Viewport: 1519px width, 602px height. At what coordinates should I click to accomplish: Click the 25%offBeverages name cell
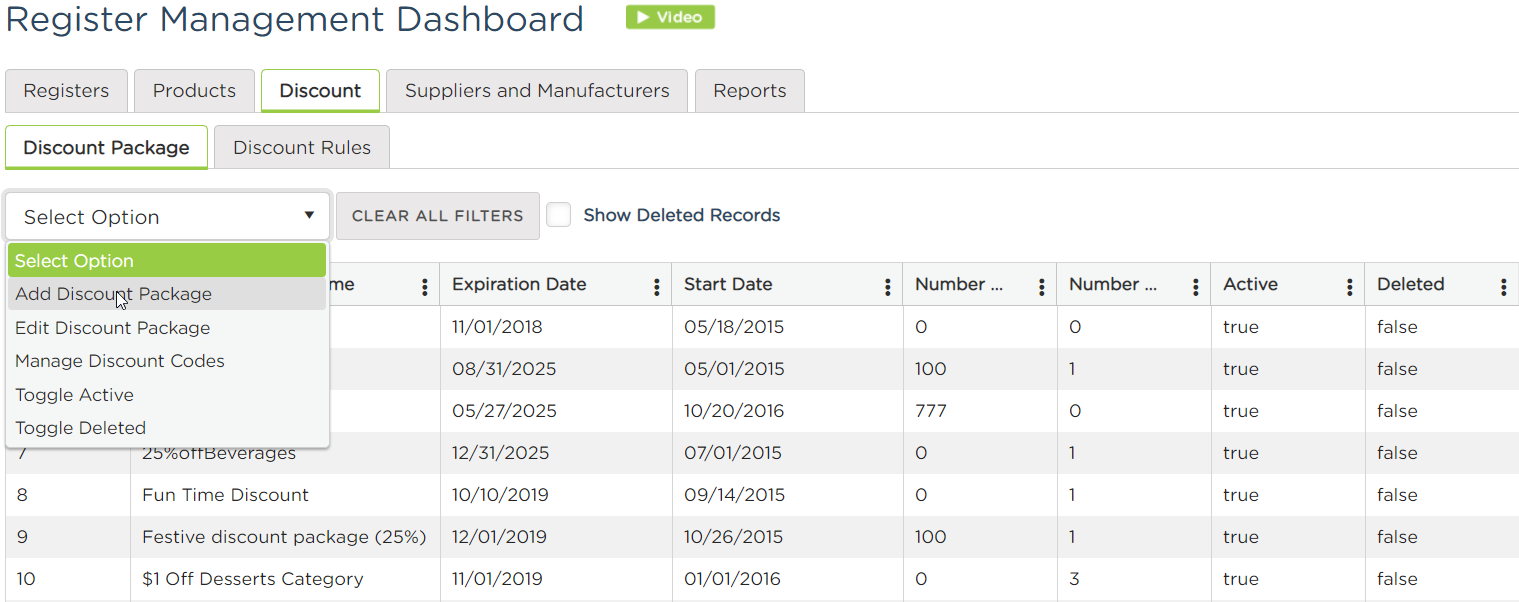tap(219, 453)
